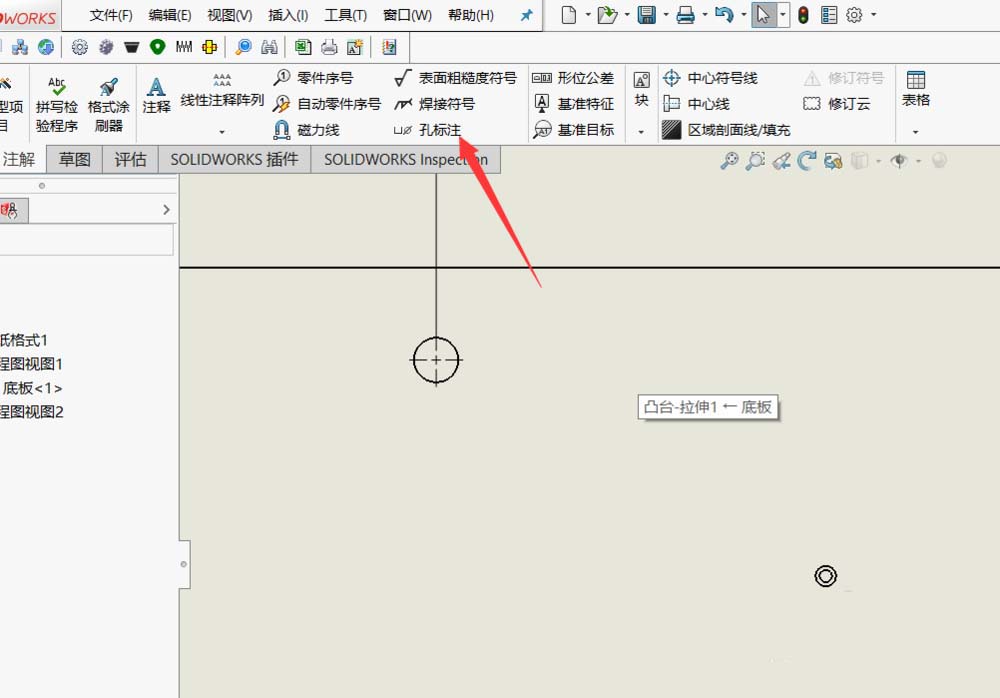The width and height of the screenshot is (1000, 698).
Task: Insert a 注释 note annotation
Action: click(156, 95)
